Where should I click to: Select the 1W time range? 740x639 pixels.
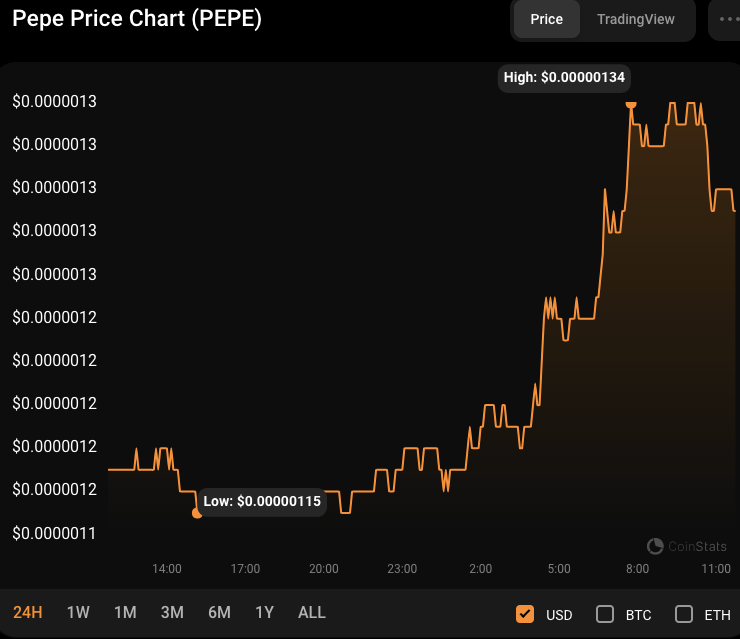point(78,613)
